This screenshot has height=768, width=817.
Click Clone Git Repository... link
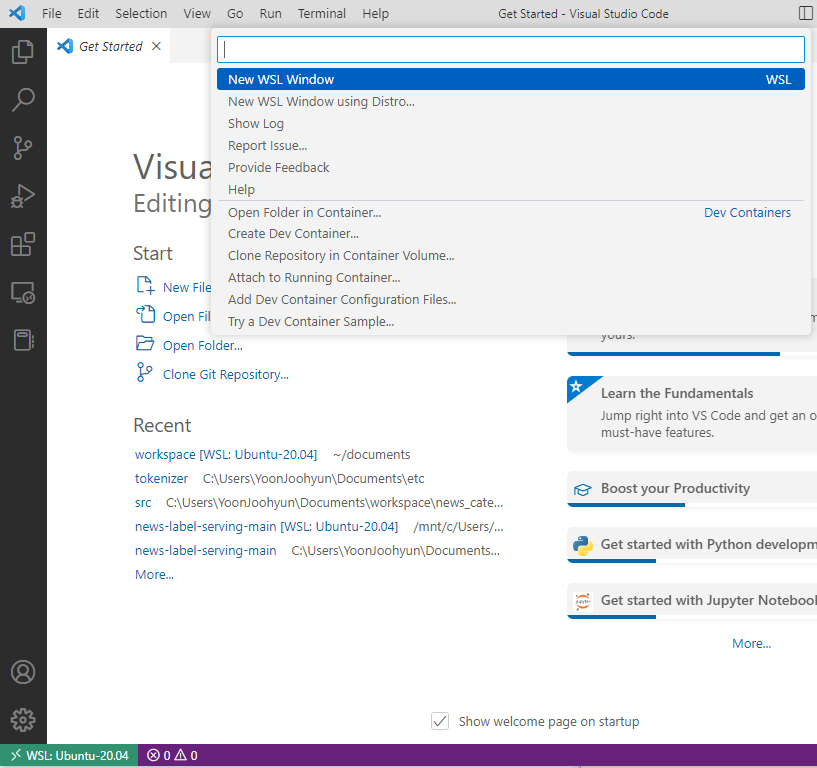[x=226, y=375]
